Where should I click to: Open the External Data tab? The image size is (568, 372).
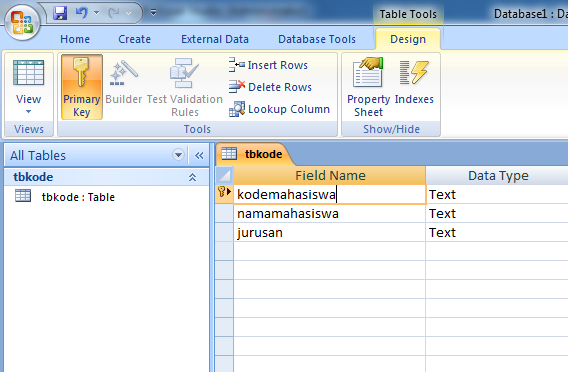click(x=215, y=39)
